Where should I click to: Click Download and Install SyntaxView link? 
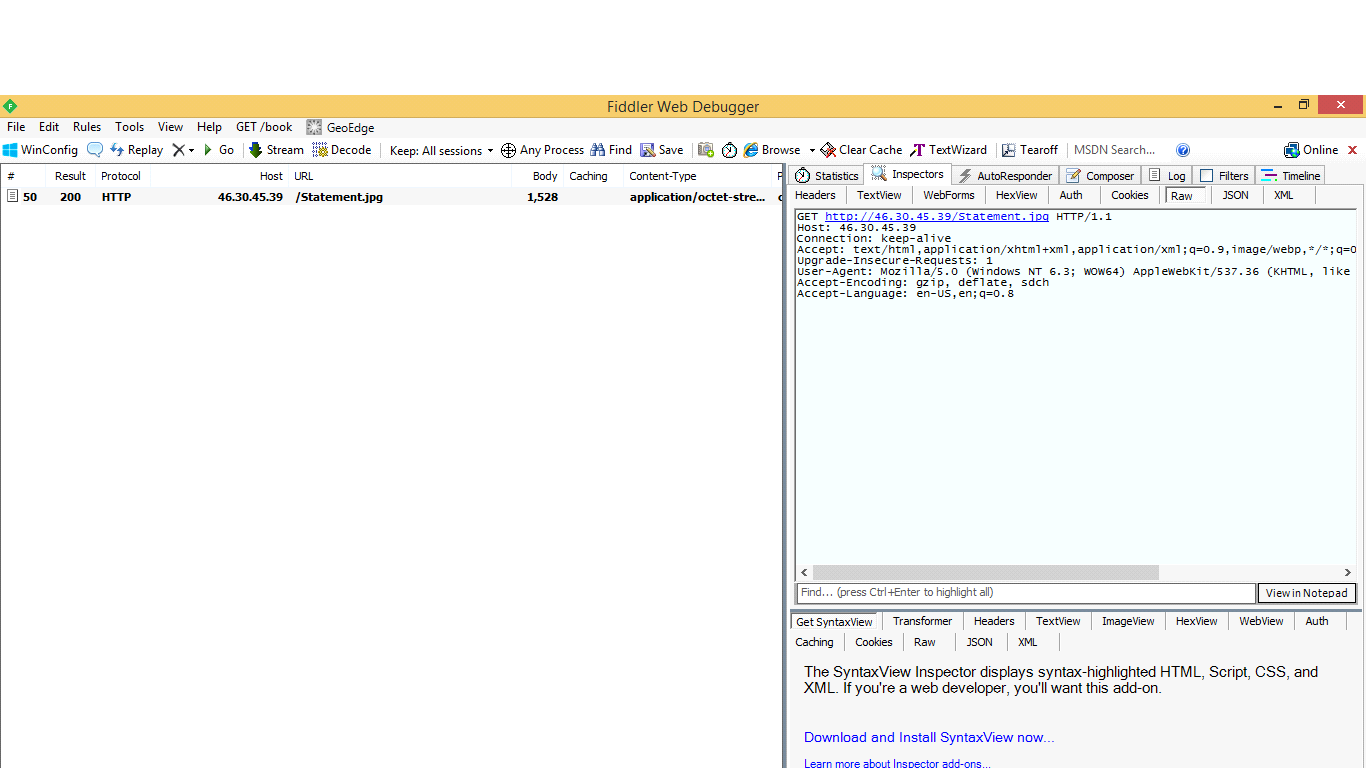929,738
